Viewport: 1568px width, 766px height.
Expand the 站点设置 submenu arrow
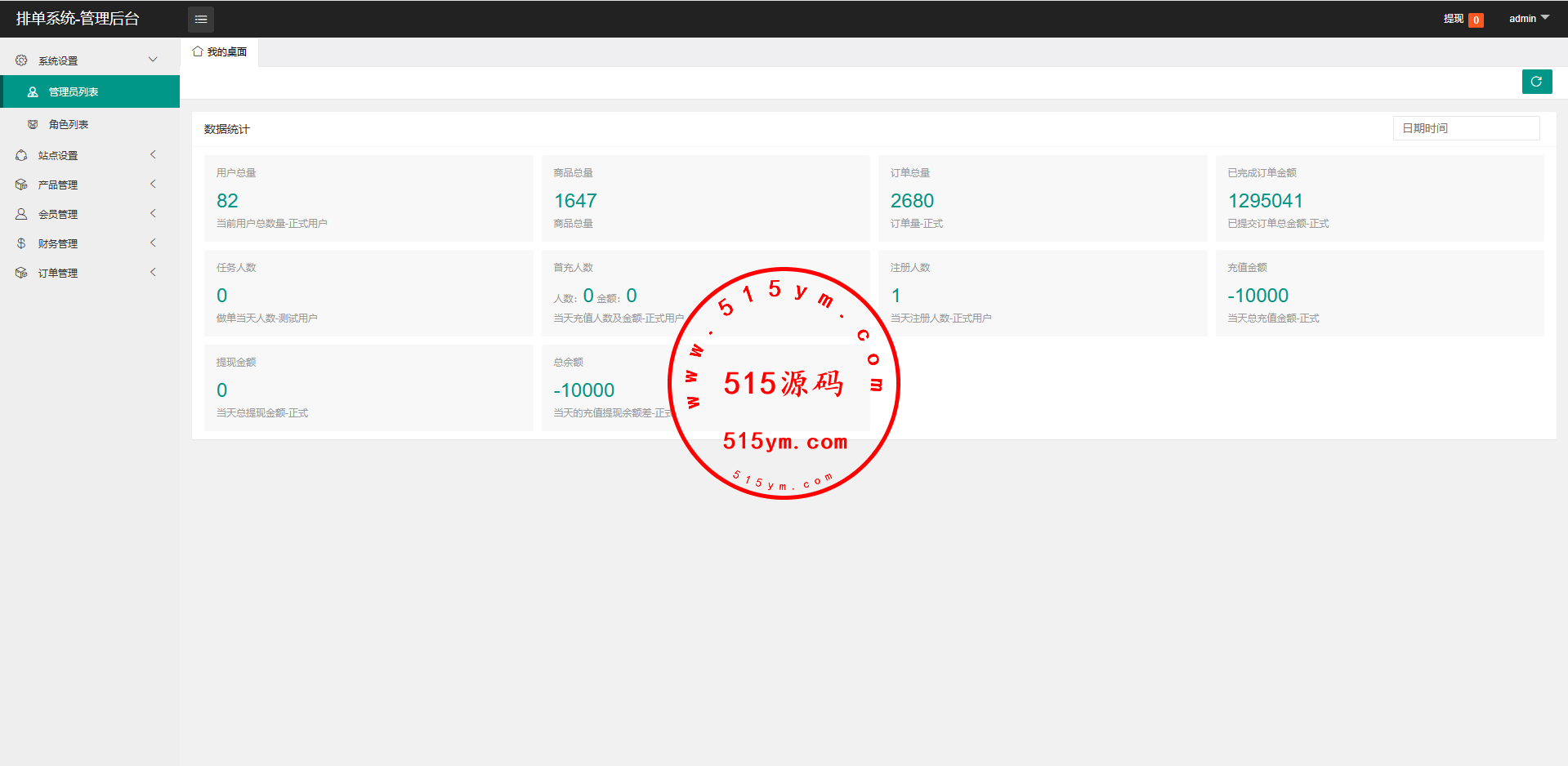click(153, 155)
